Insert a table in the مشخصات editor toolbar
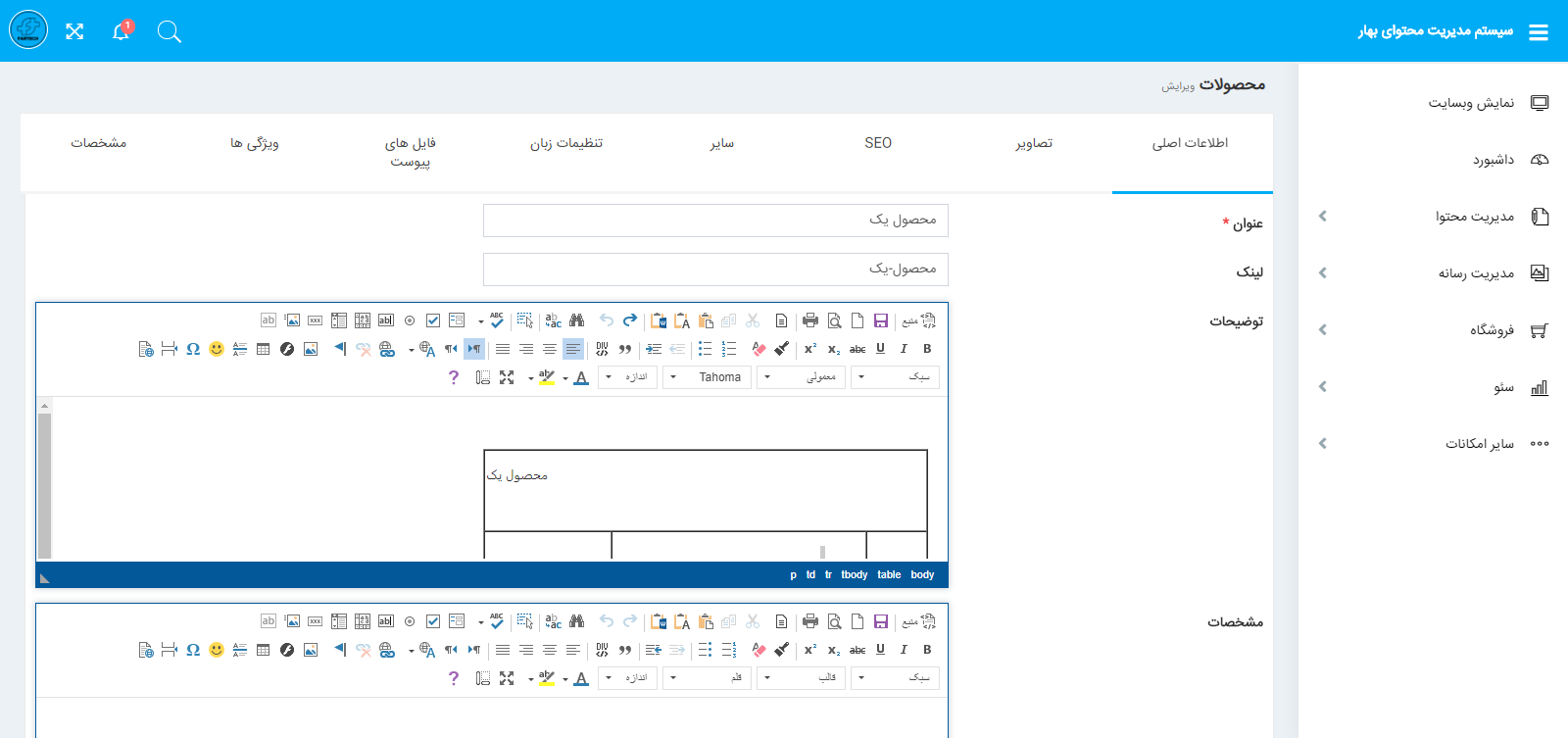Screen dimensions: 1568x738 pyautogui.click(x=263, y=650)
